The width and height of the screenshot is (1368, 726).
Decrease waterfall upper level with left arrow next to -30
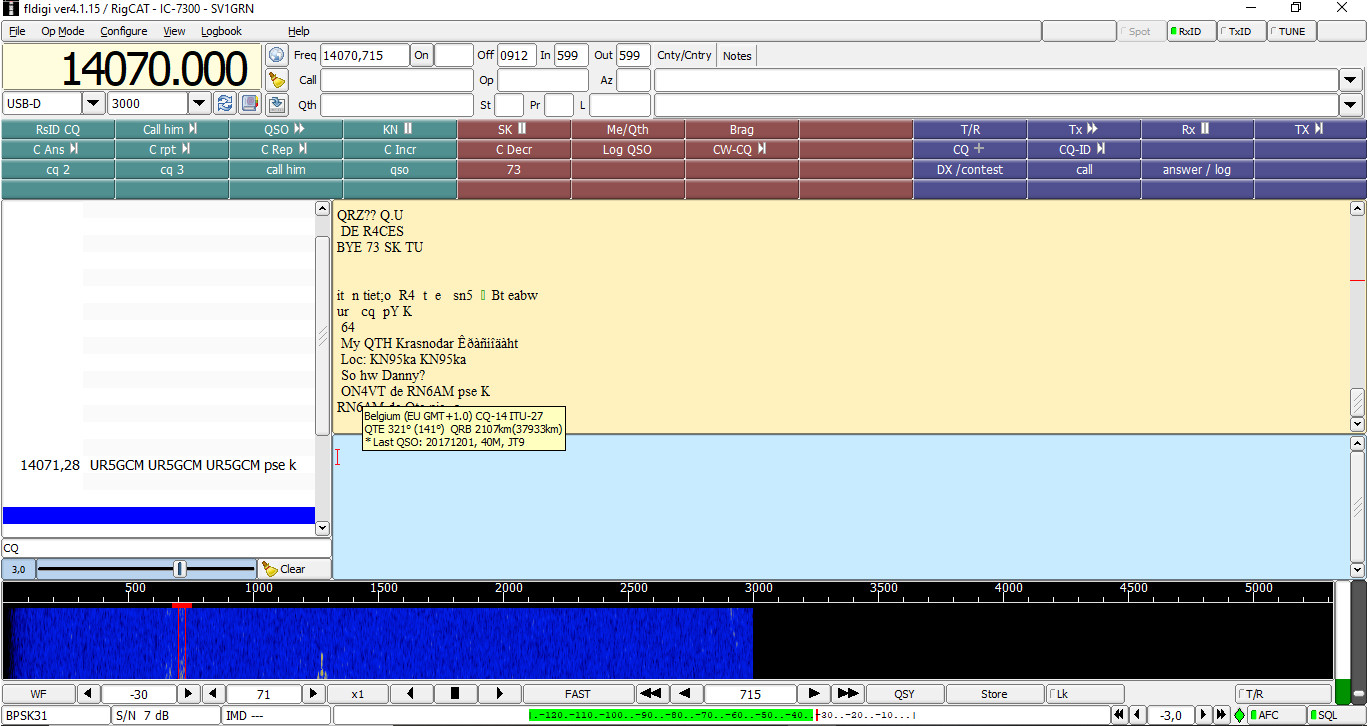tap(88, 694)
